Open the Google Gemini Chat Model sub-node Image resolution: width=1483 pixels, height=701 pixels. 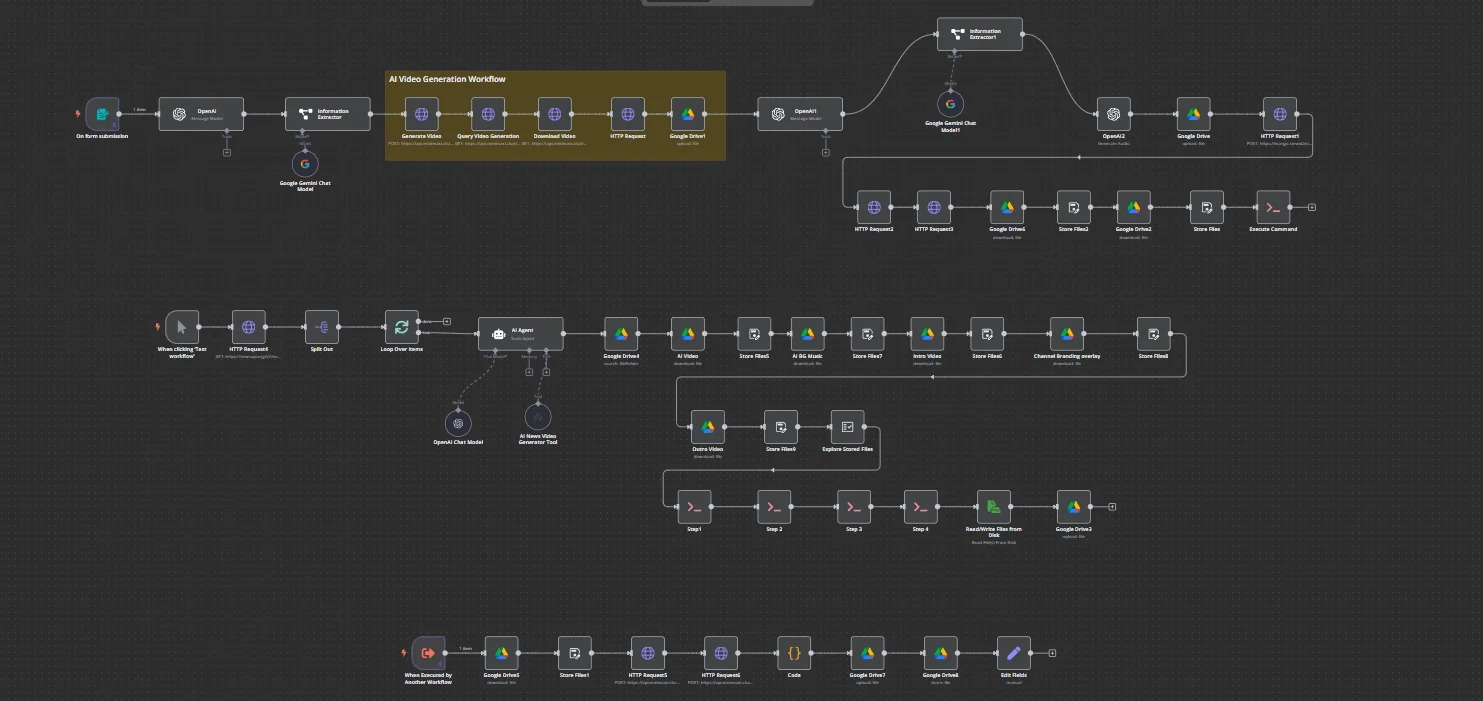pyautogui.click(x=305, y=165)
